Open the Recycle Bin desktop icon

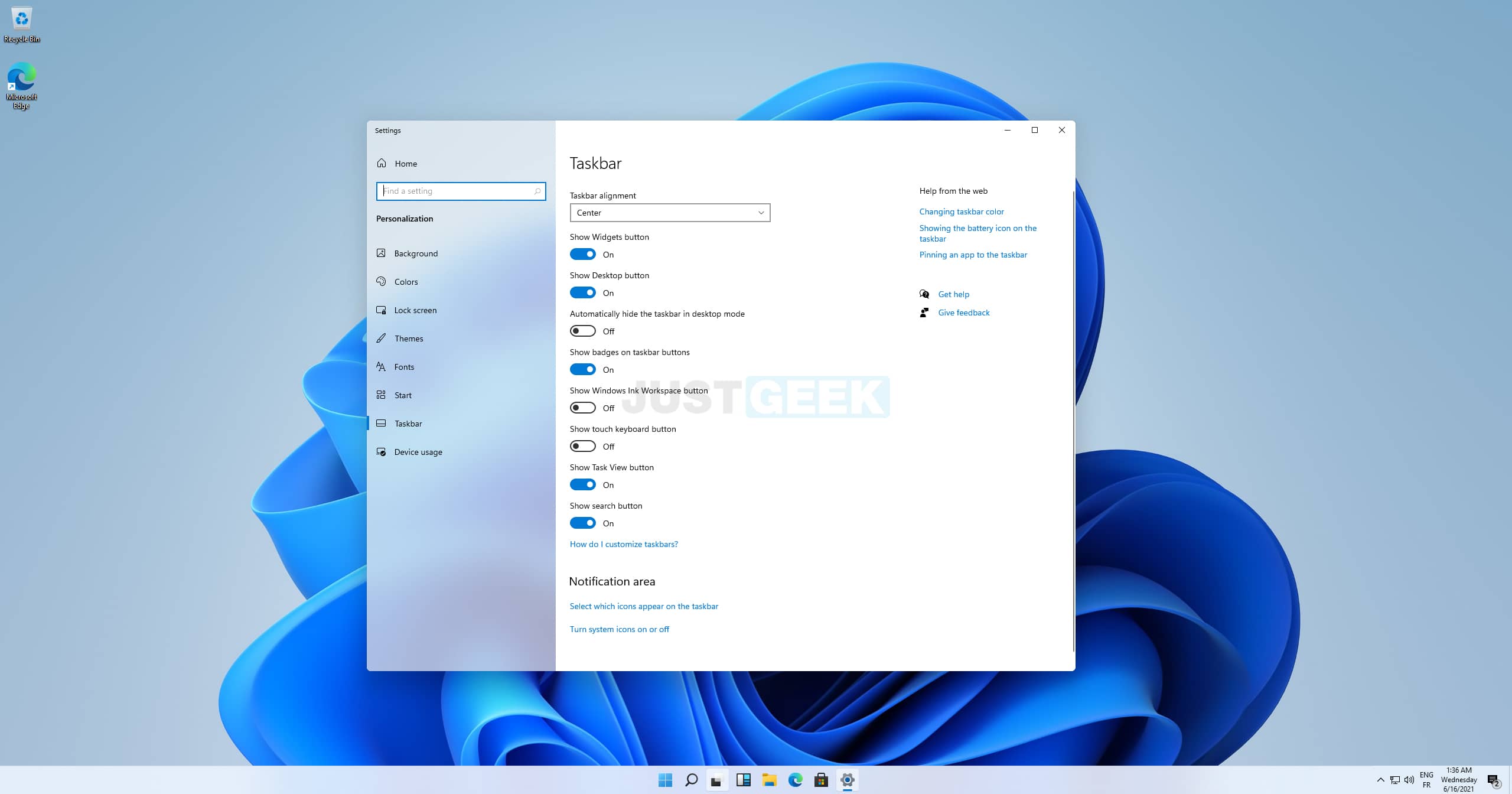[x=22, y=25]
